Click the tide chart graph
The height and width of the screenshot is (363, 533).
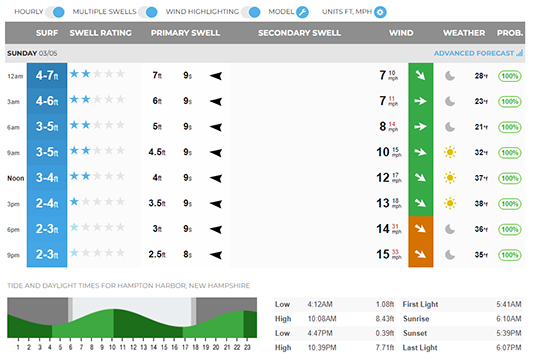132,318
